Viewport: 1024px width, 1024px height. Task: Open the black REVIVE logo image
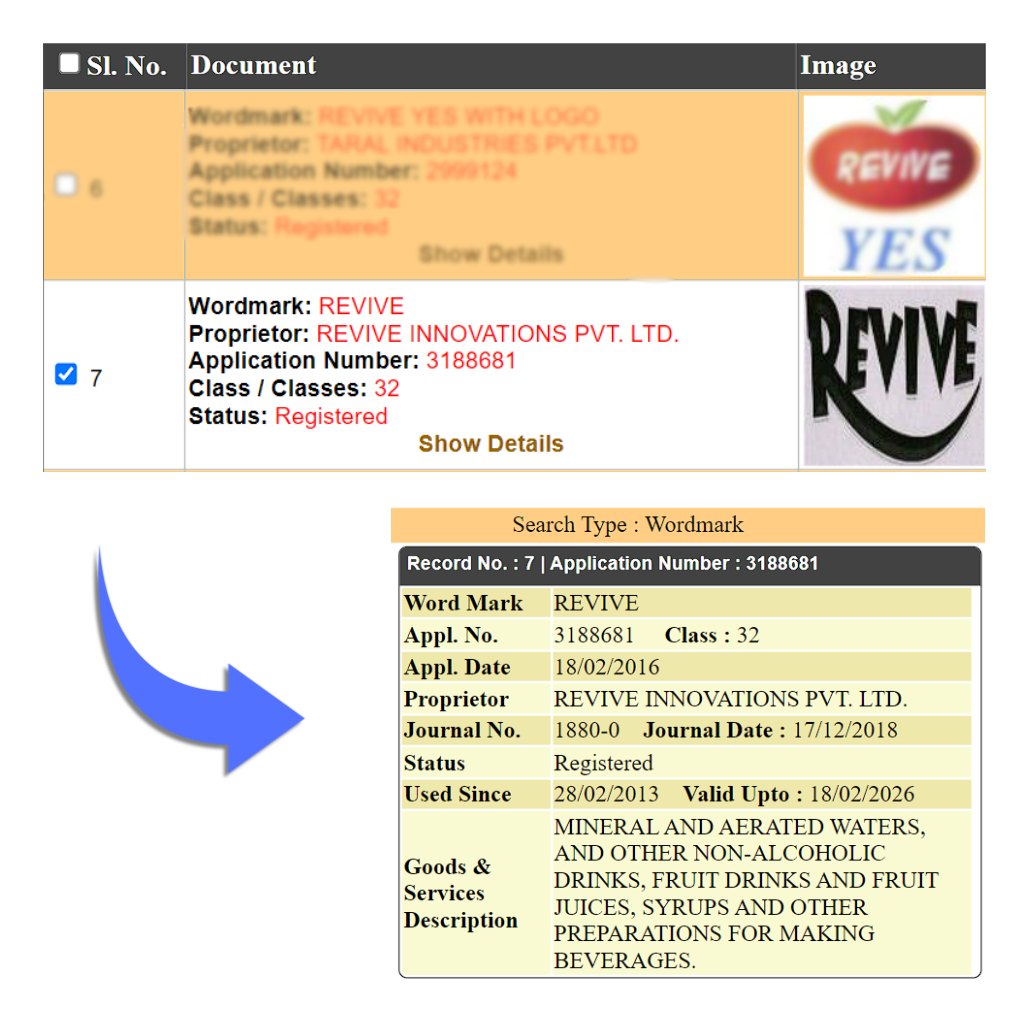(893, 376)
